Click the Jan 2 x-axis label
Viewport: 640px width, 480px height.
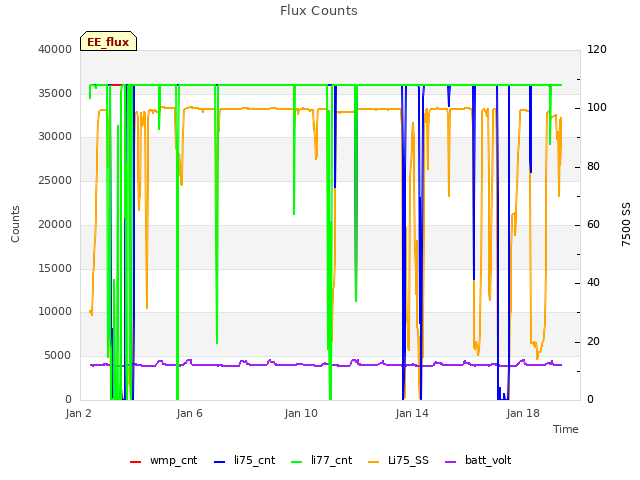point(78,413)
